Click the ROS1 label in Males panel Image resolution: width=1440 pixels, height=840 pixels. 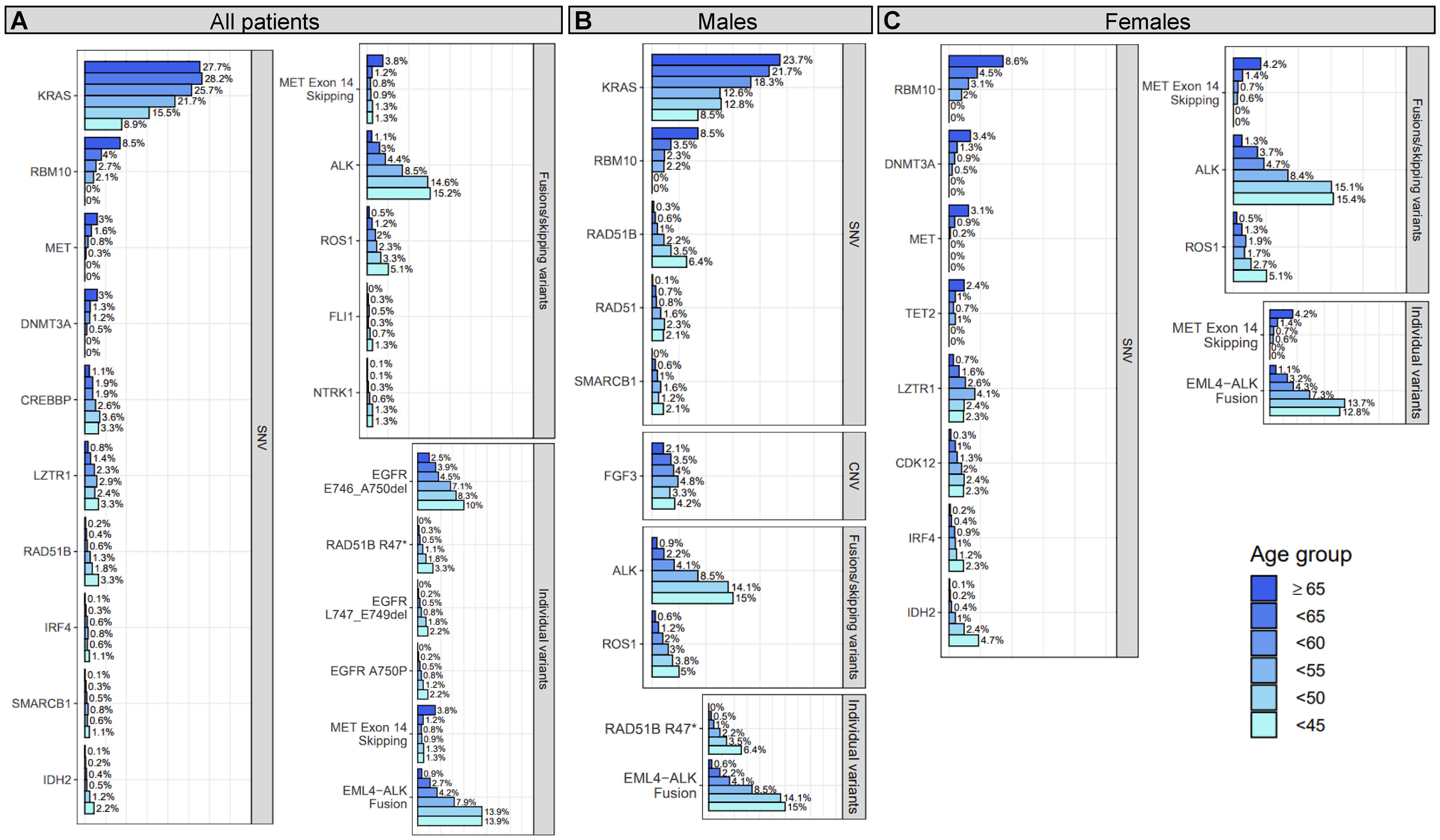tap(619, 644)
